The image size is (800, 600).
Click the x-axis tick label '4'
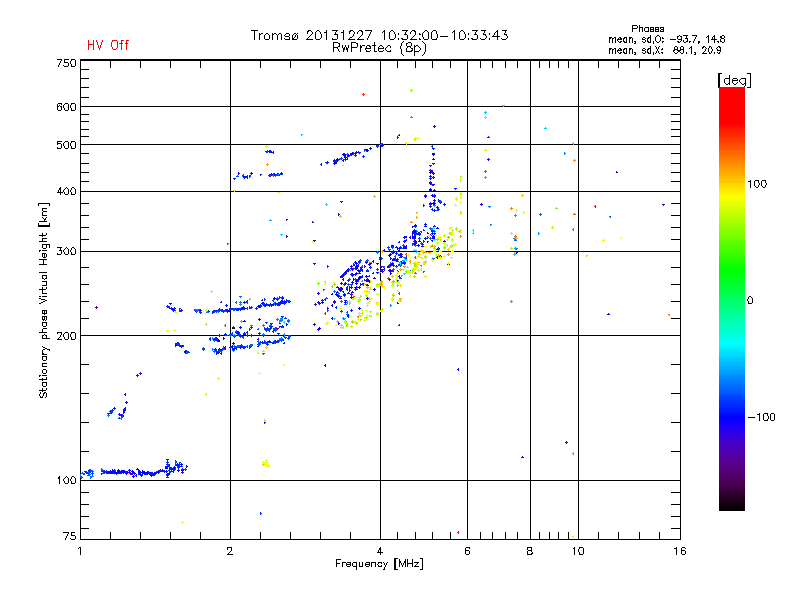pyautogui.click(x=380, y=551)
